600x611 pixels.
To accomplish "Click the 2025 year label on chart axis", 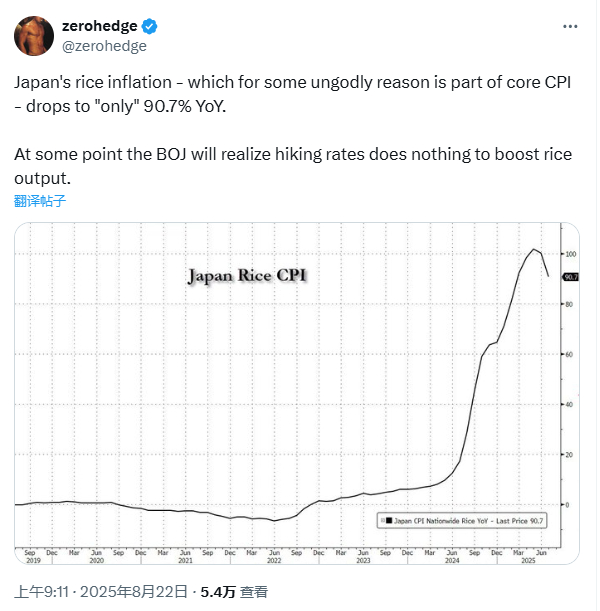I will 528,561.
